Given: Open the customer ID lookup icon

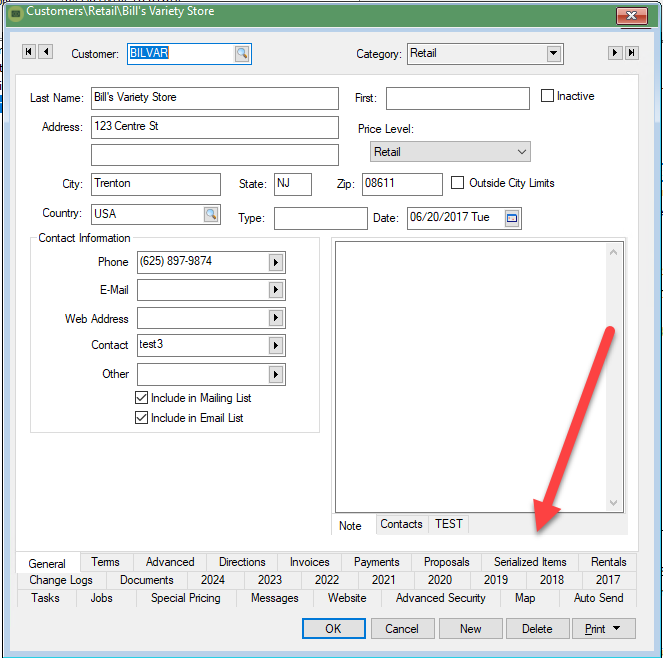Looking at the screenshot, I should (x=242, y=54).
